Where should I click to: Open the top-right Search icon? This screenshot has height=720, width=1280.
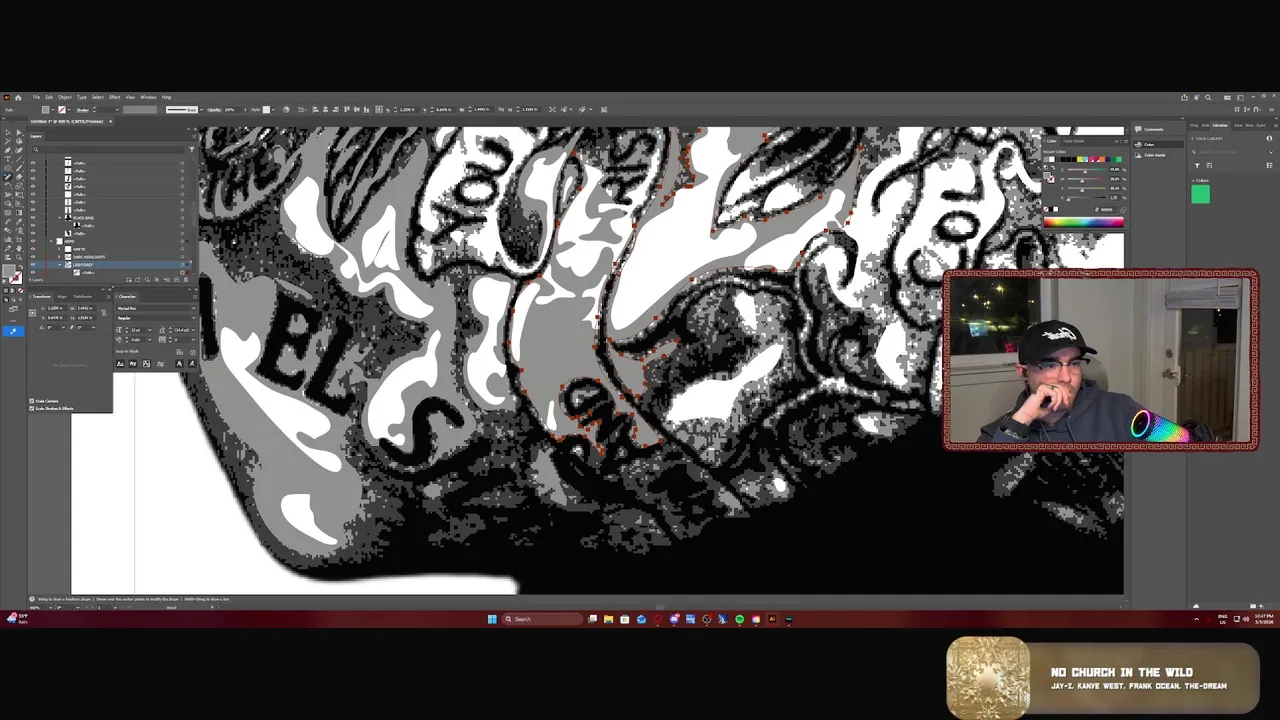[x=1208, y=98]
